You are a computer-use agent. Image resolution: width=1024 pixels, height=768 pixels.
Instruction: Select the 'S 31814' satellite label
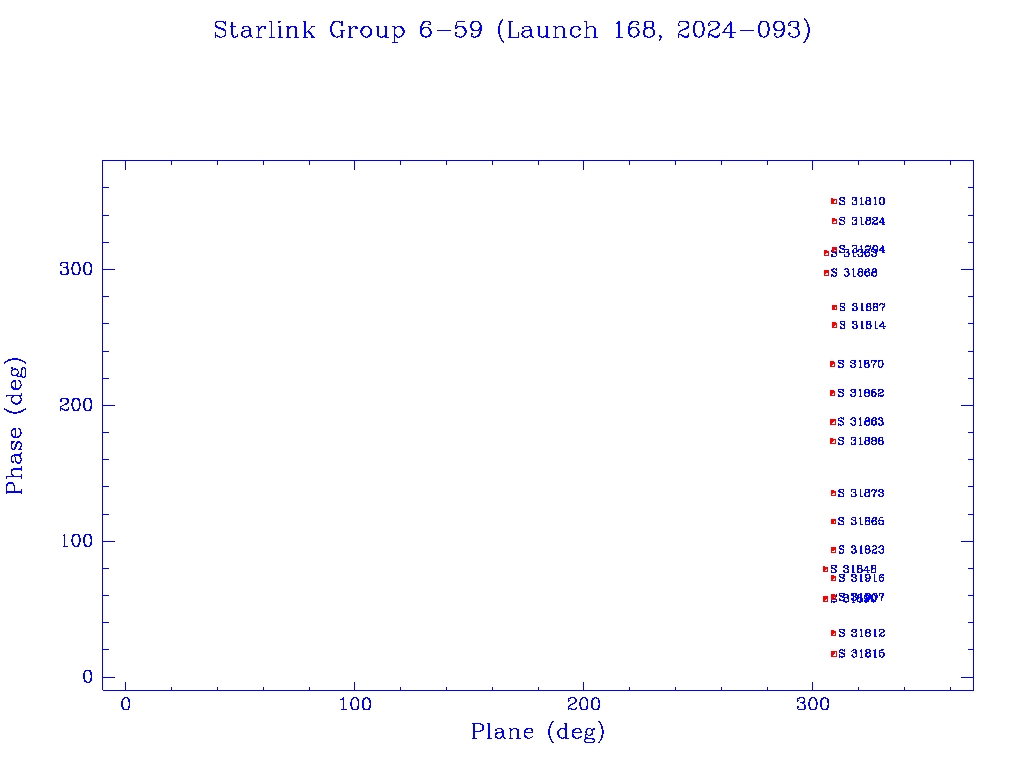click(863, 325)
